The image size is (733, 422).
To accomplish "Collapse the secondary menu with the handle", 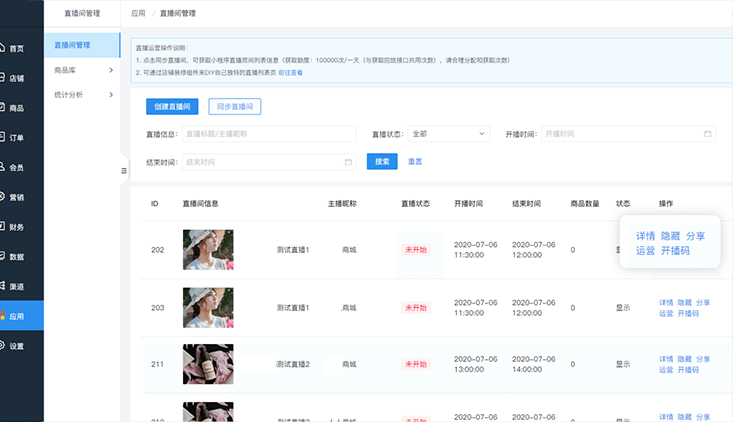I will pos(124,171).
